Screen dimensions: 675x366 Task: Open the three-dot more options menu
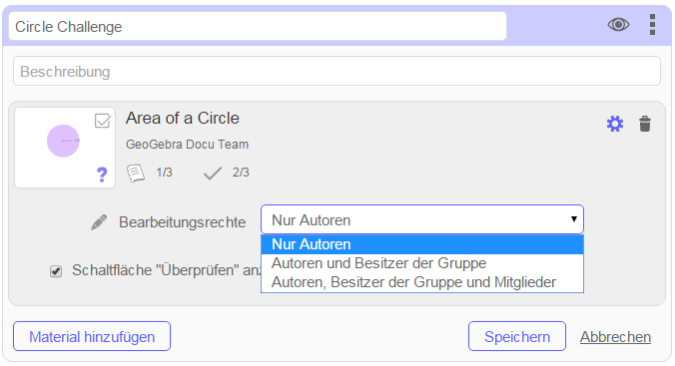653,25
